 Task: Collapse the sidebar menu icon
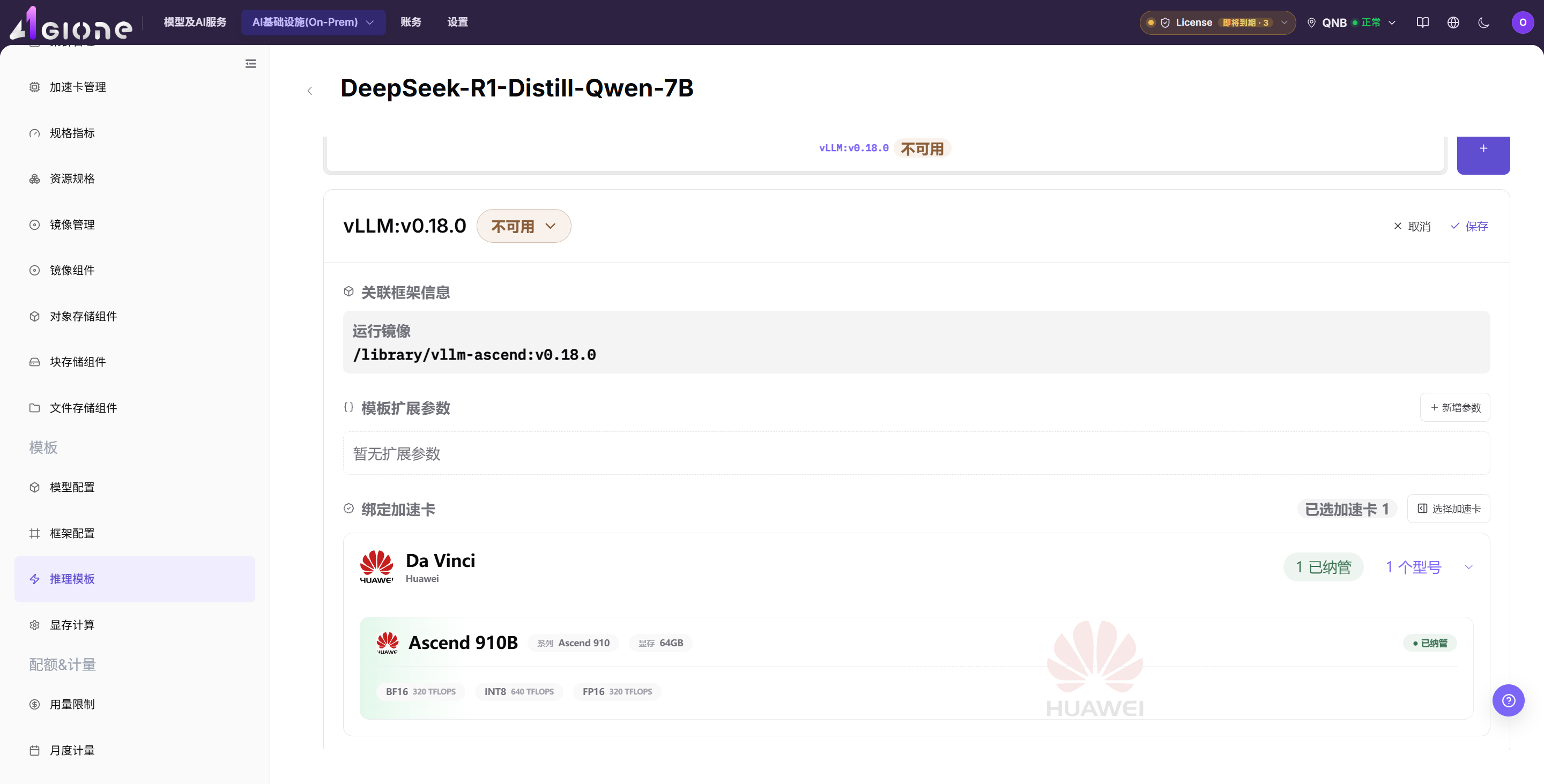(x=250, y=63)
